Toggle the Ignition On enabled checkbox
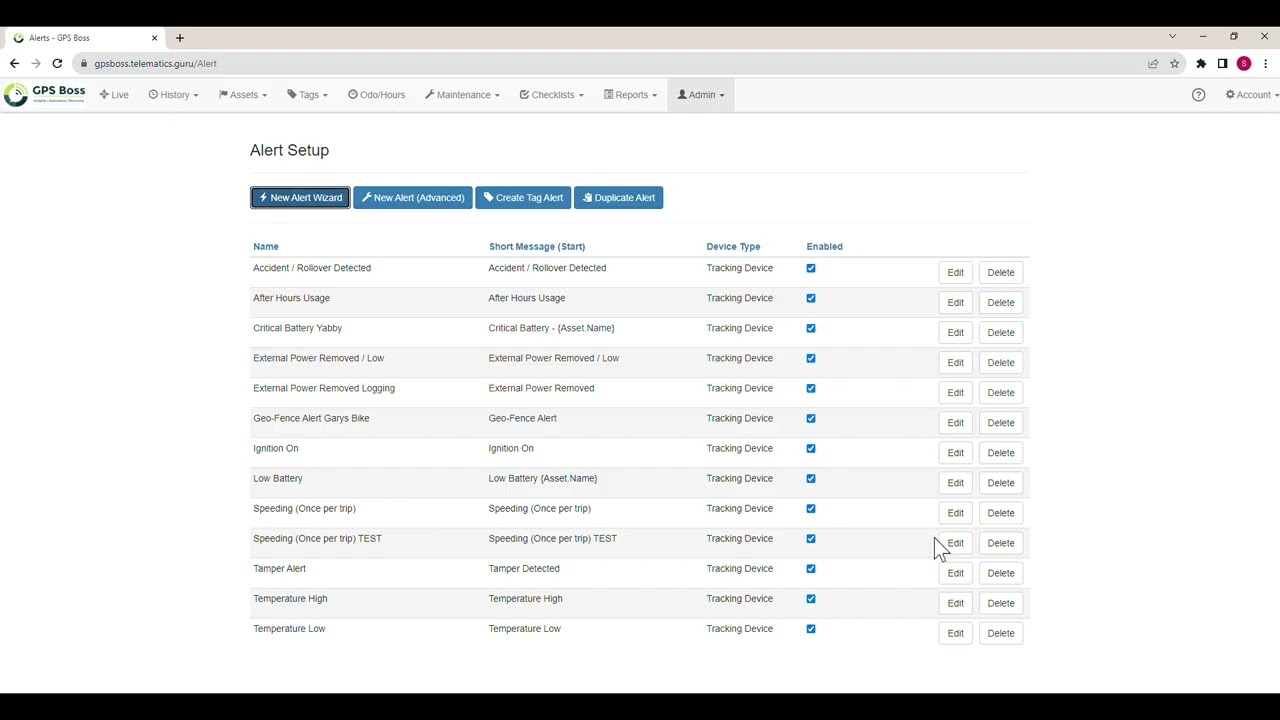 coord(811,448)
